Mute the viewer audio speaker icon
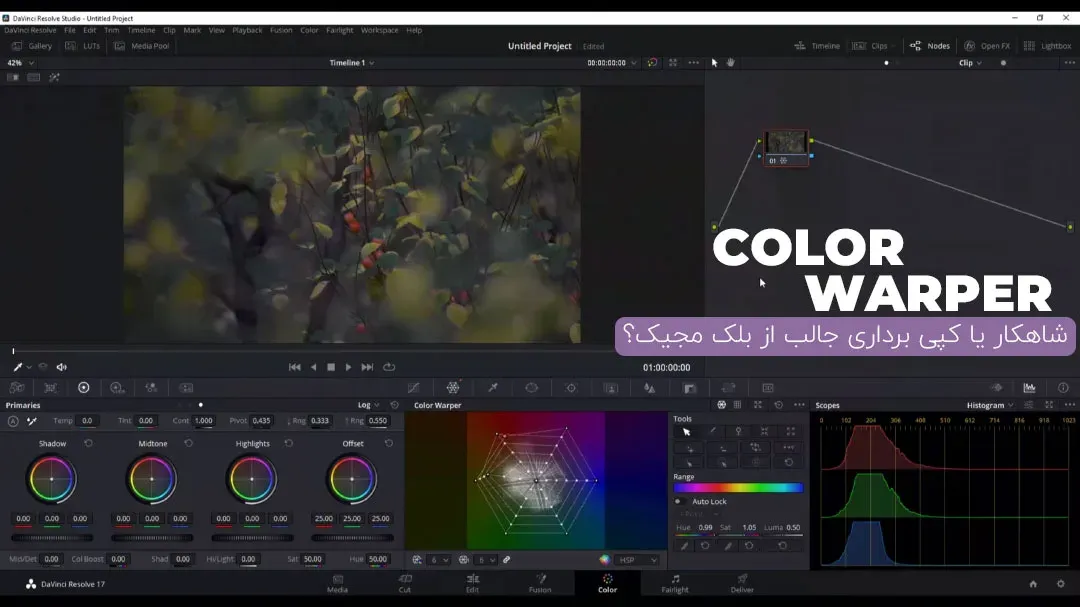1080x607 pixels. tap(62, 367)
